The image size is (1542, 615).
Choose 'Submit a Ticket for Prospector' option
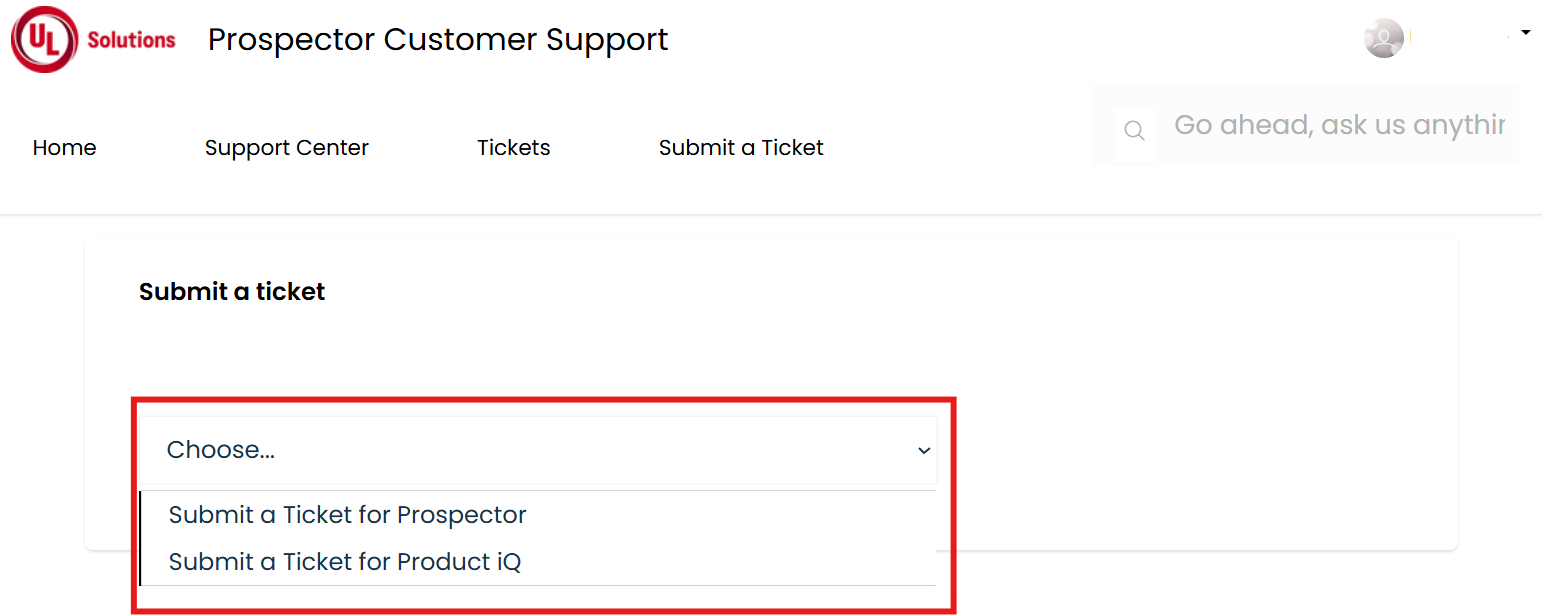pos(538,515)
